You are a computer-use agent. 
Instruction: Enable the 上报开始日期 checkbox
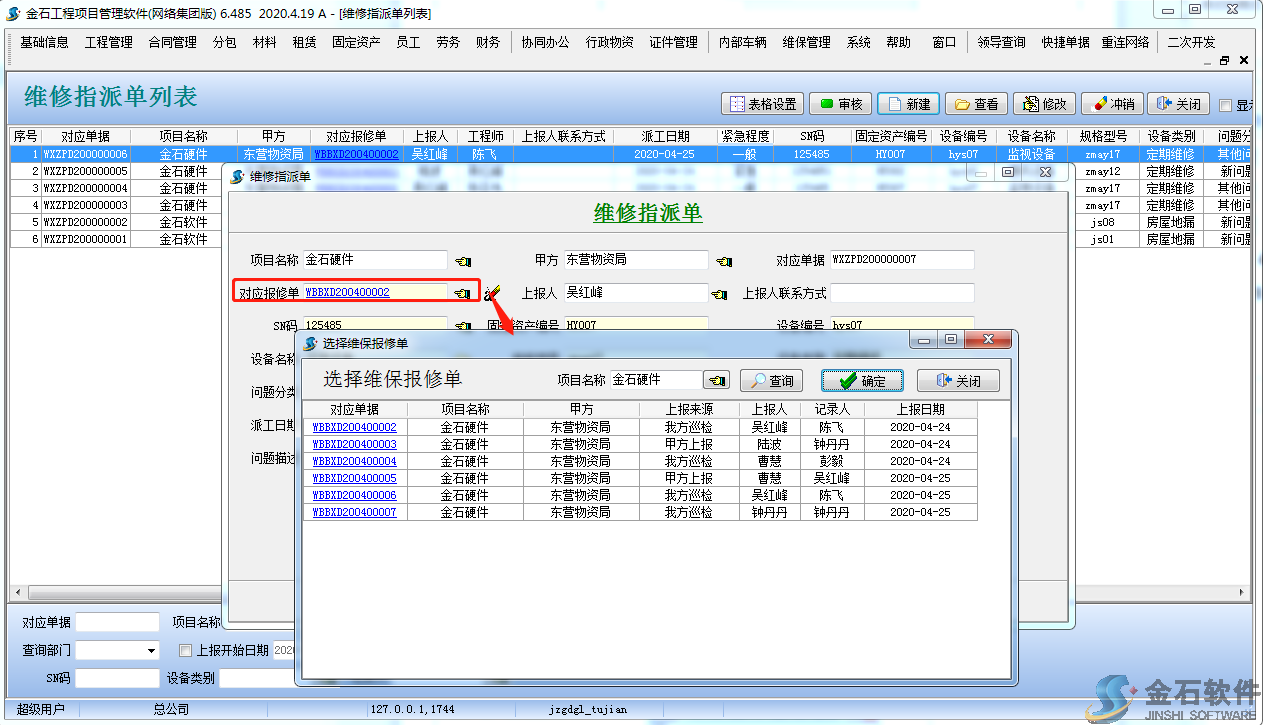click(185, 650)
